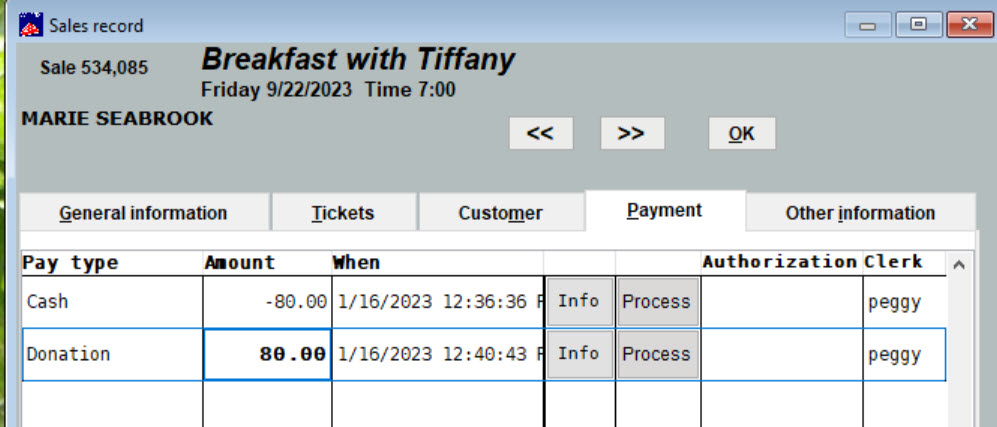Select the Donation pay type cell
This screenshot has height=427, width=997.
click(x=113, y=355)
